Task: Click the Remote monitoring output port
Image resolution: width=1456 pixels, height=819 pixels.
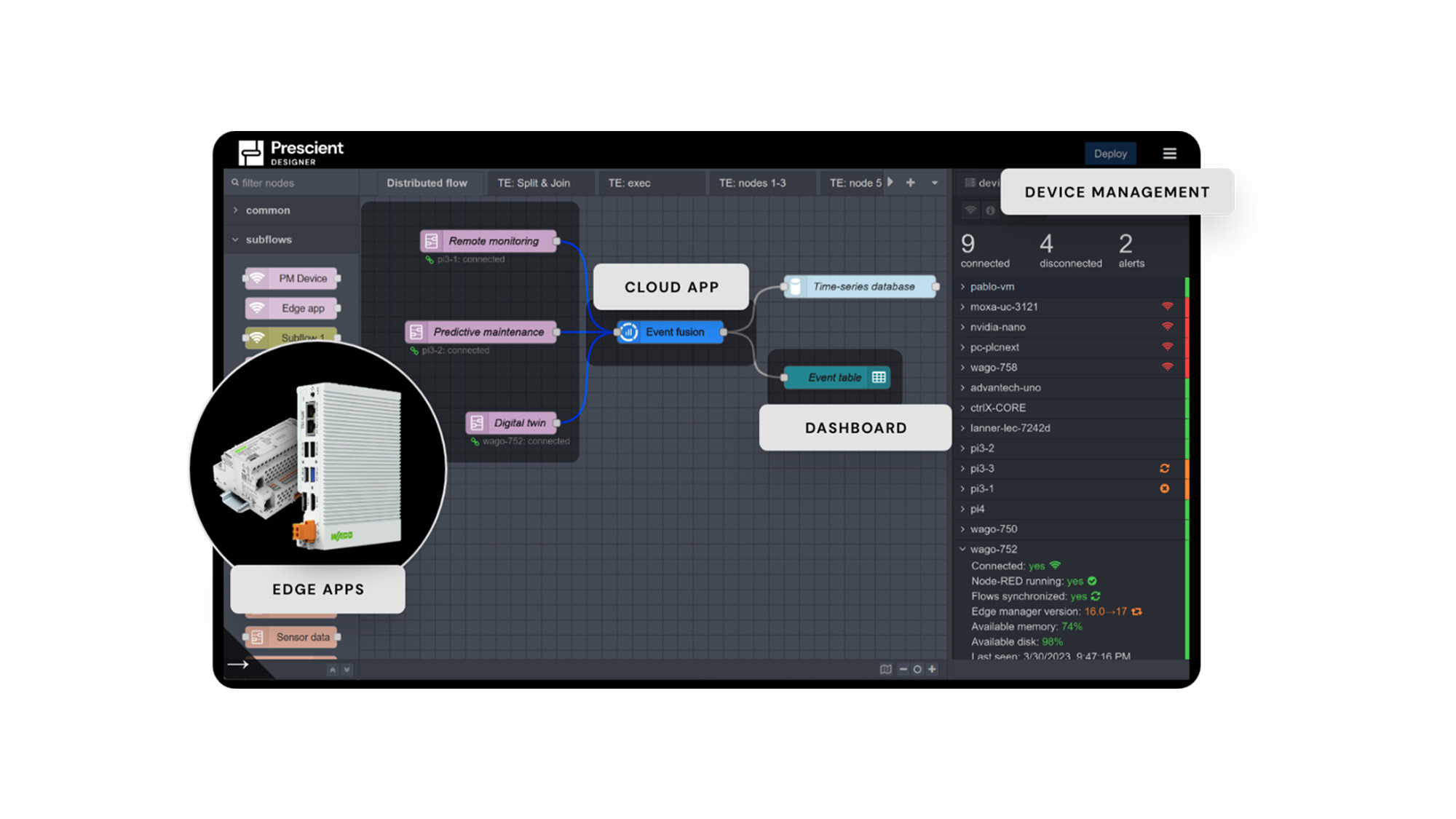Action: pos(557,241)
